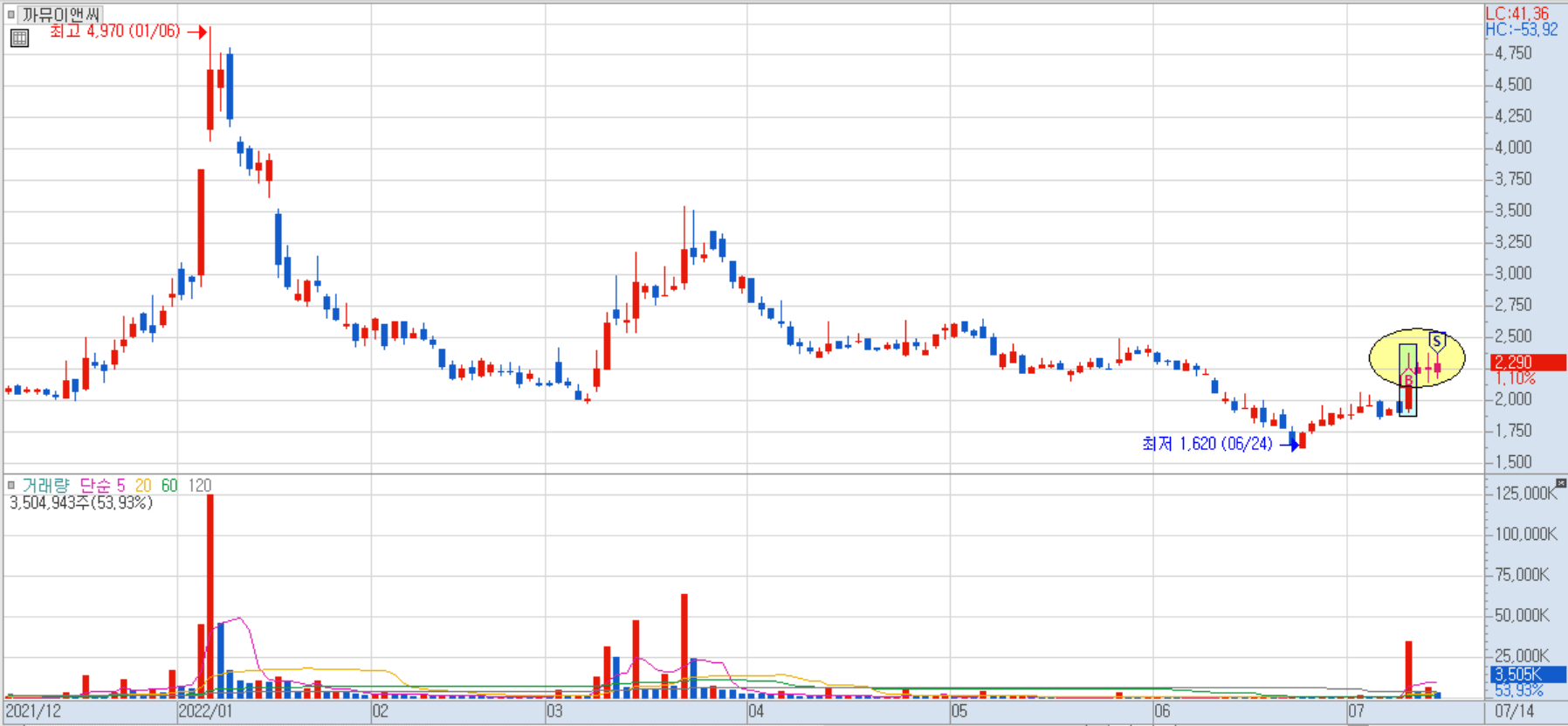Click the 4,000 price axis label
The image size is (1568, 726).
click(x=1513, y=148)
